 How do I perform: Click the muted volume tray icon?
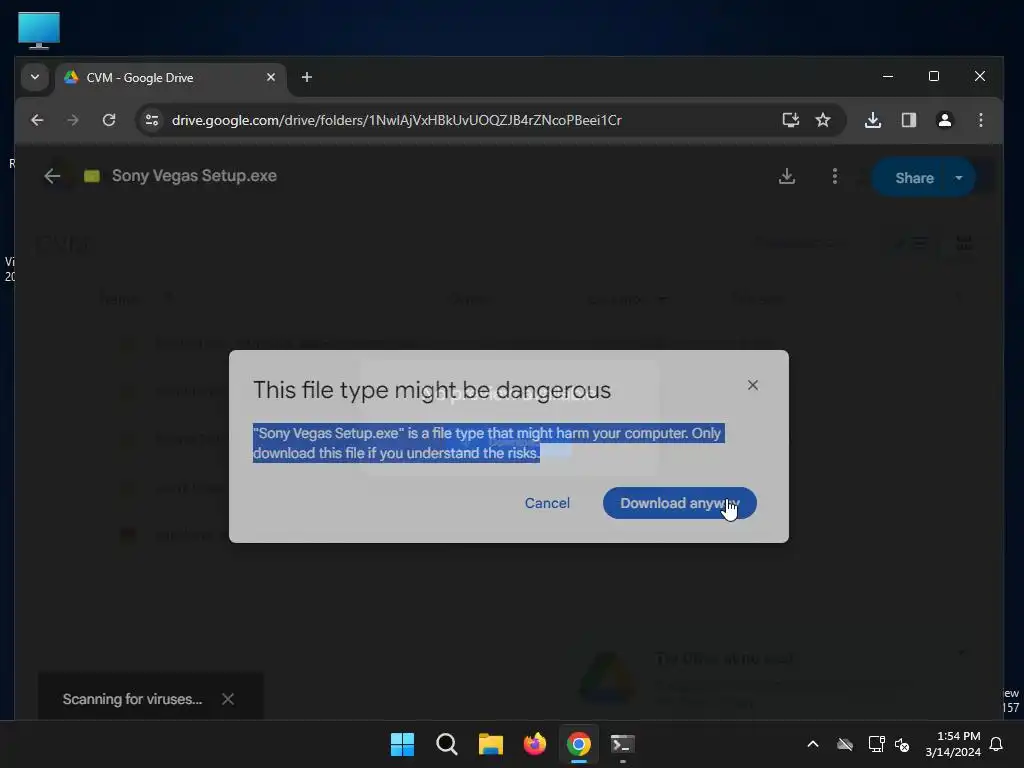click(x=903, y=744)
